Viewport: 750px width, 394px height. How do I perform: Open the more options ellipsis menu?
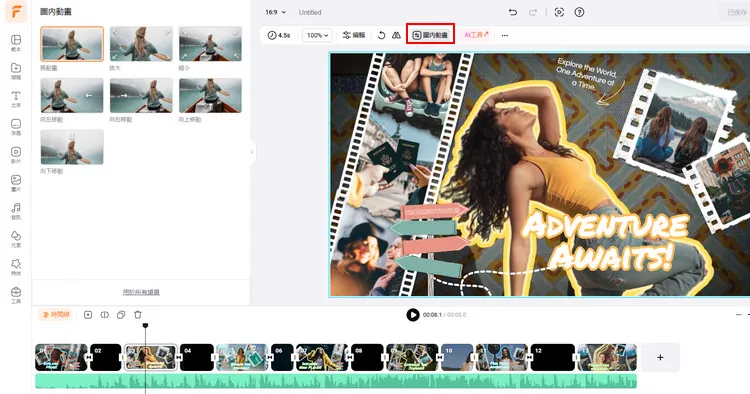[505, 35]
